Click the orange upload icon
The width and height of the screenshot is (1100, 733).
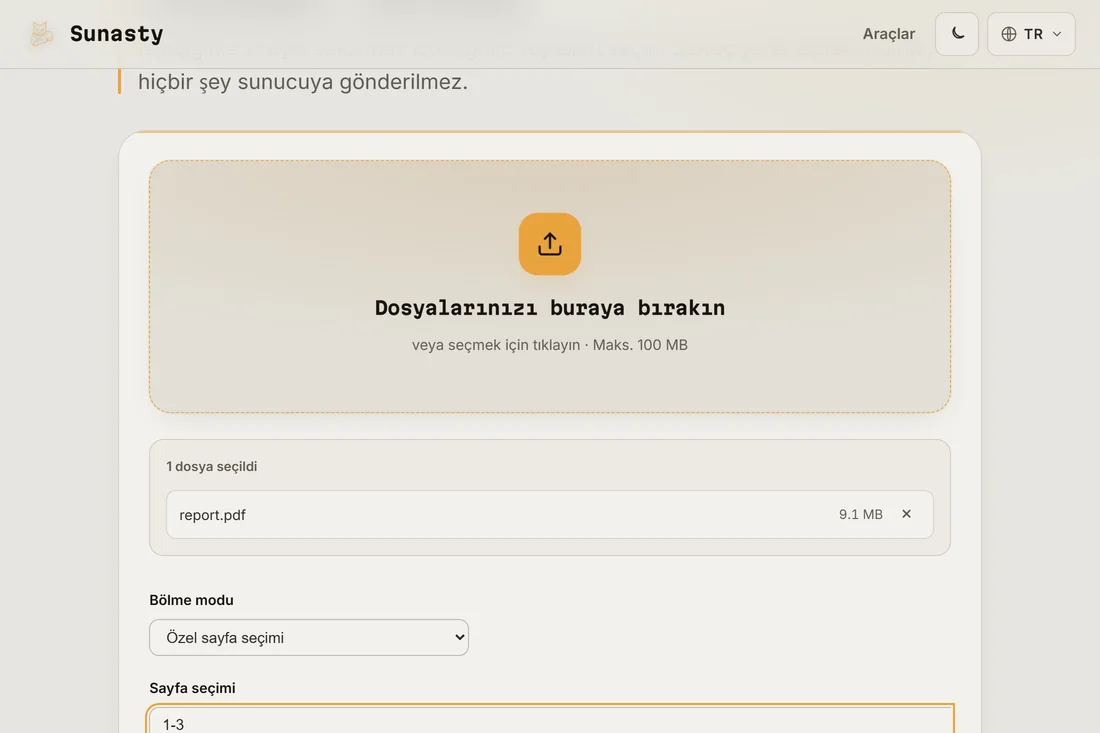pos(550,244)
